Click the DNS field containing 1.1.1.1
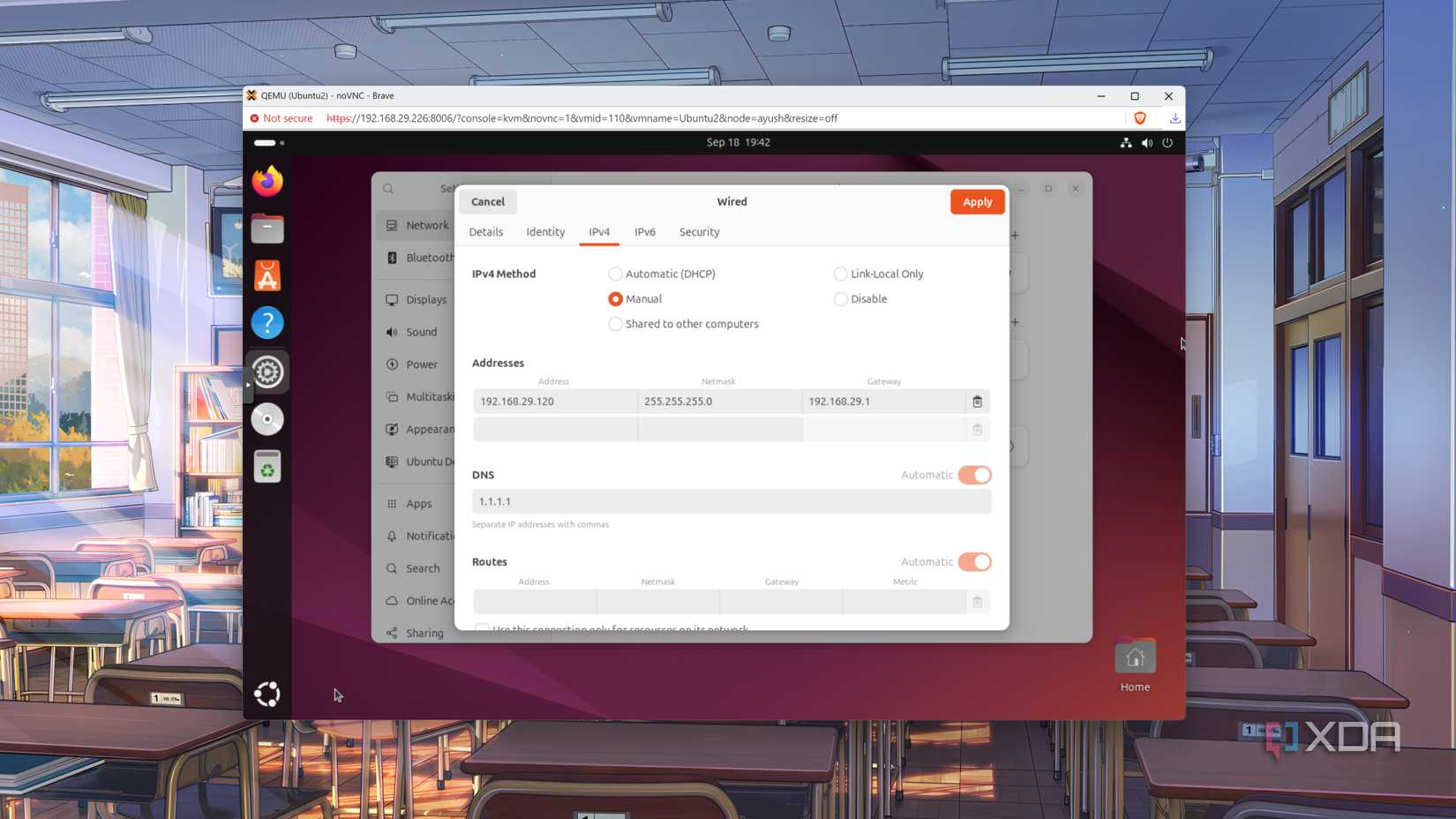The width and height of the screenshot is (1456, 819). coord(731,501)
